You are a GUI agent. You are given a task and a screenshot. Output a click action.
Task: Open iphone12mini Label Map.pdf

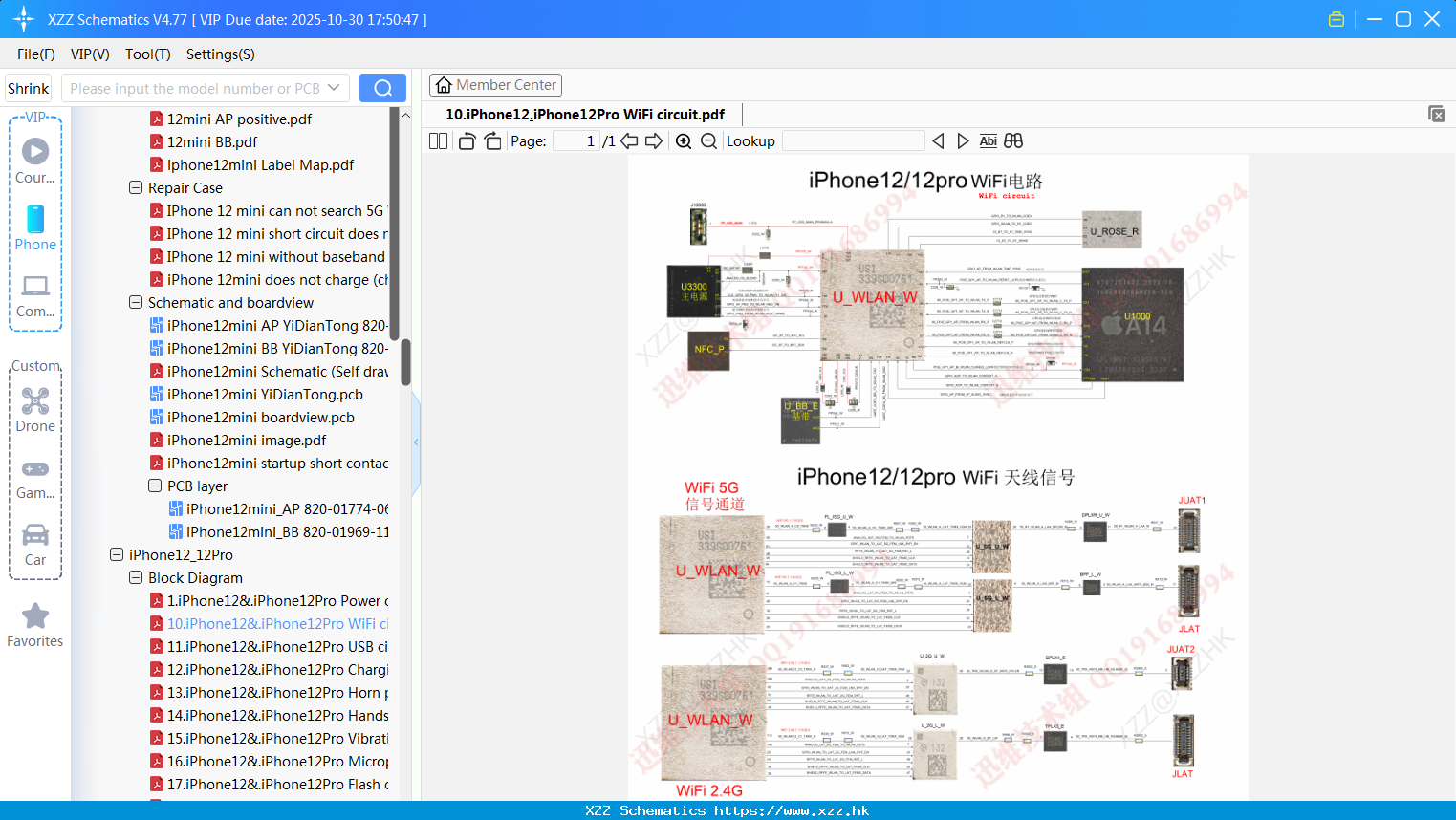tap(260, 164)
